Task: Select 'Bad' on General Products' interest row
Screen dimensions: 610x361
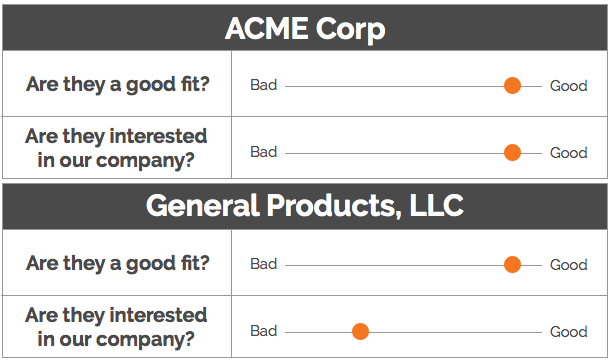Action: [x=264, y=331]
